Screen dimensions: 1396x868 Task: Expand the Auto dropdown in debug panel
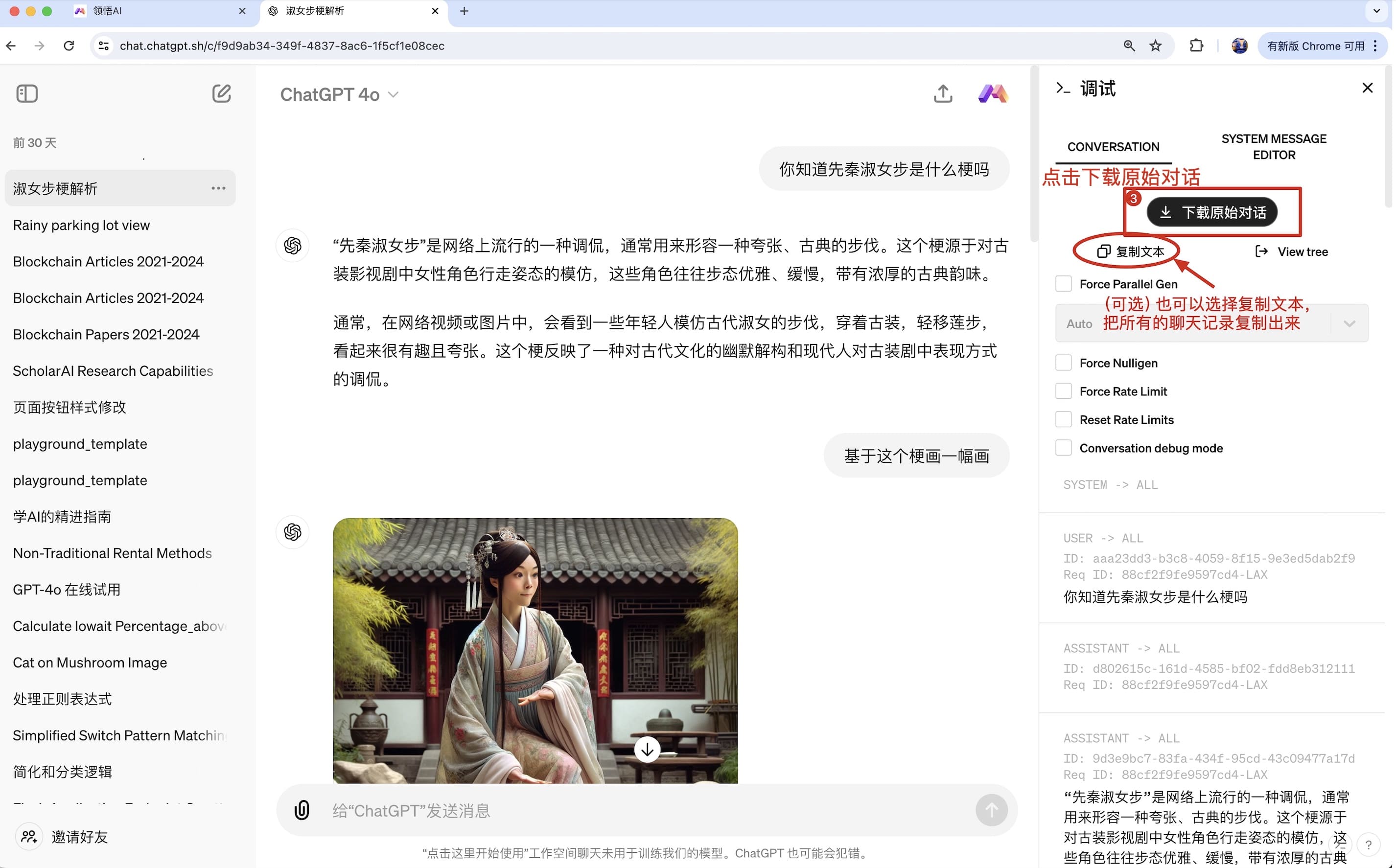point(1349,324)
